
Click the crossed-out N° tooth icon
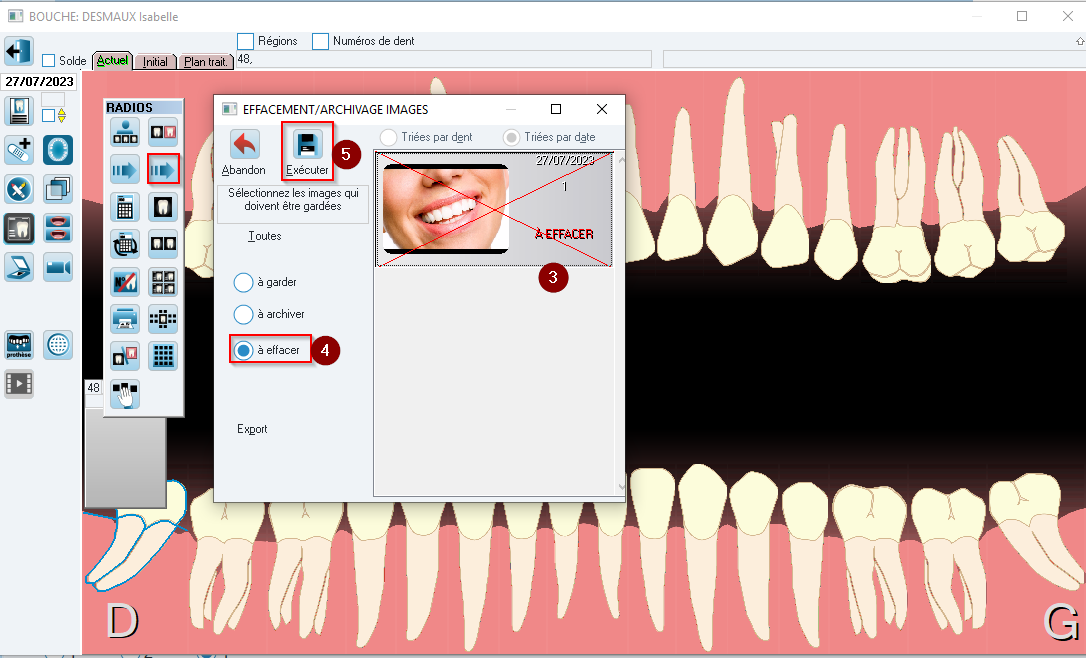point(125,281)
